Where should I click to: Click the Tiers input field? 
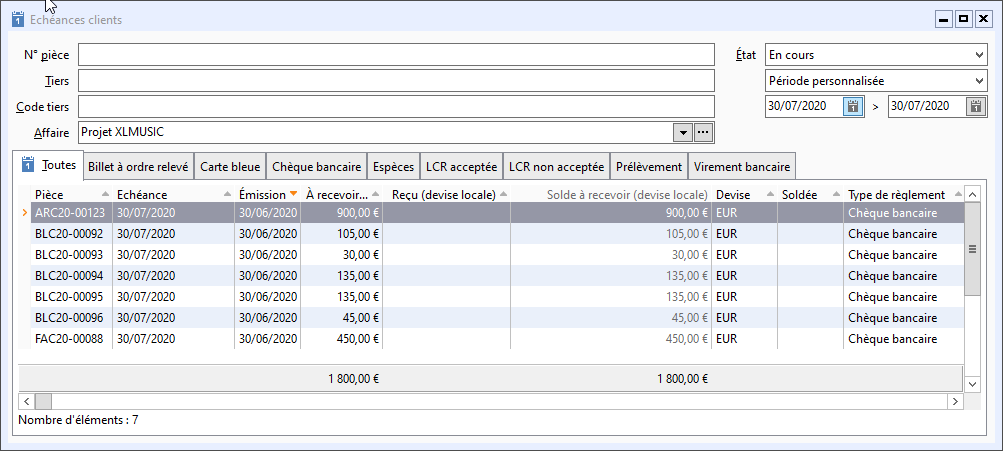coord(396,81)
